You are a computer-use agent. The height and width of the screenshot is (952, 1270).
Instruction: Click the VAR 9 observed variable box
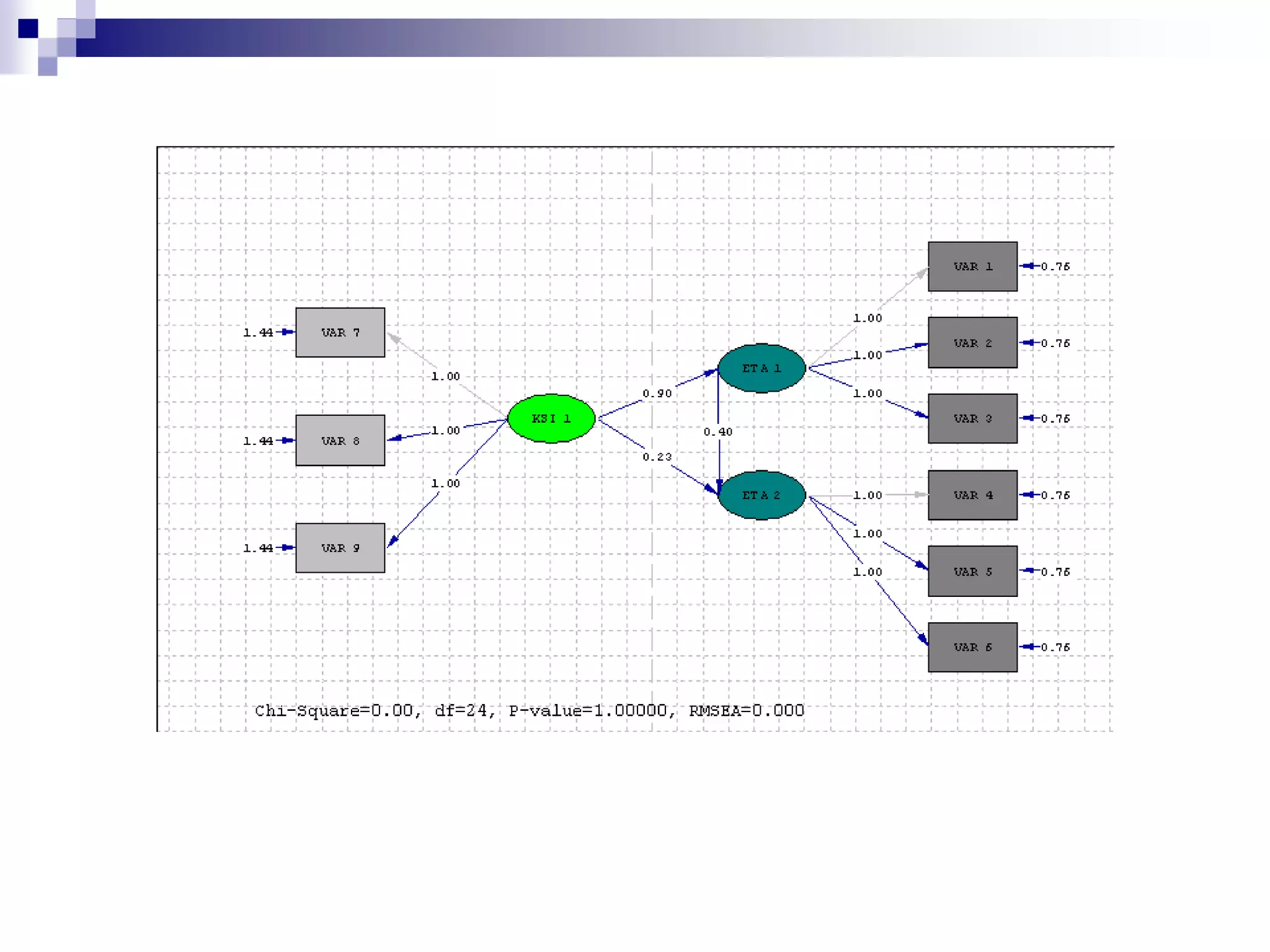[340, 548]
